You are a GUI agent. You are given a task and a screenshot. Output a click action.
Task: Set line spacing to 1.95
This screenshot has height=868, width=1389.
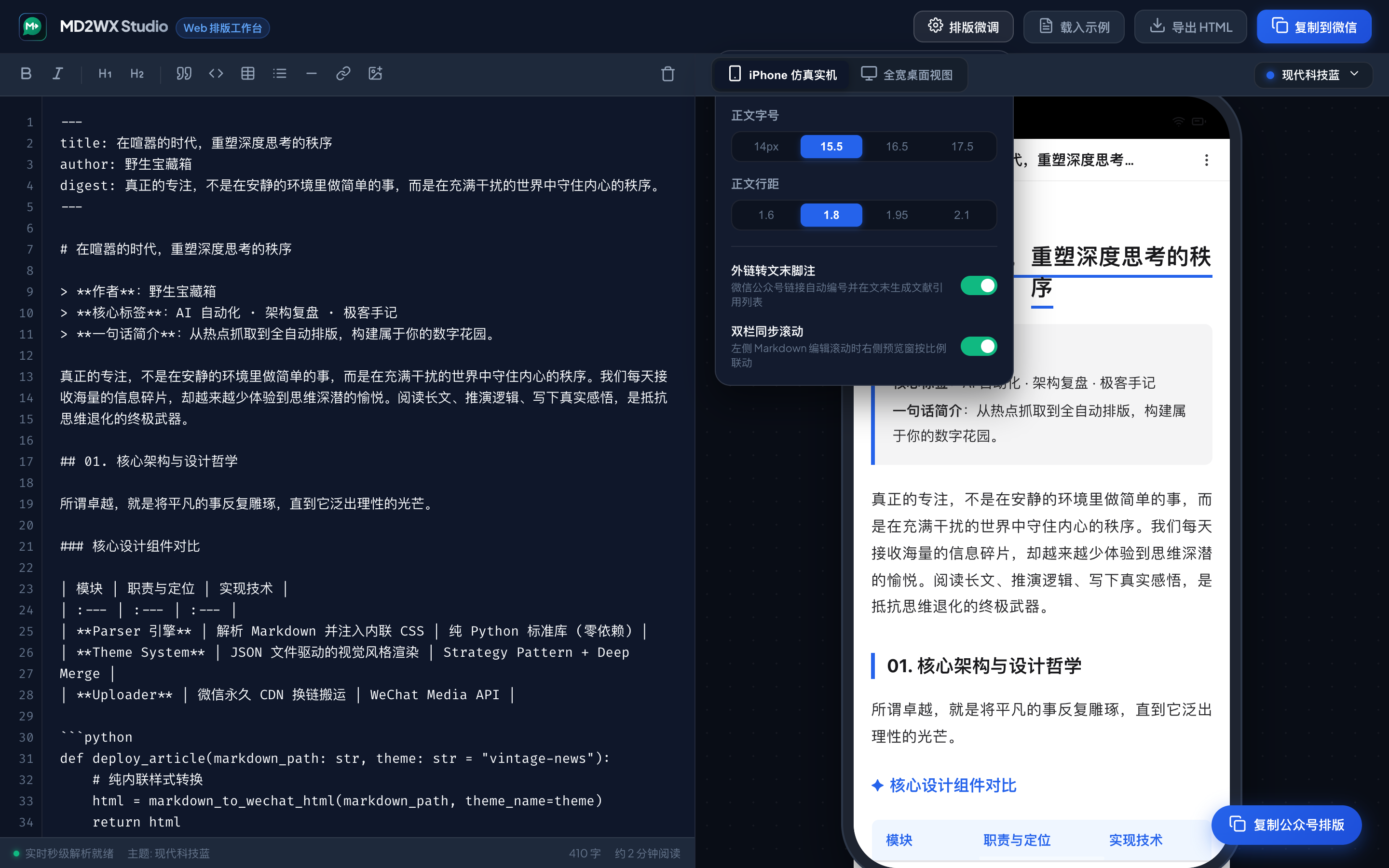897,215
